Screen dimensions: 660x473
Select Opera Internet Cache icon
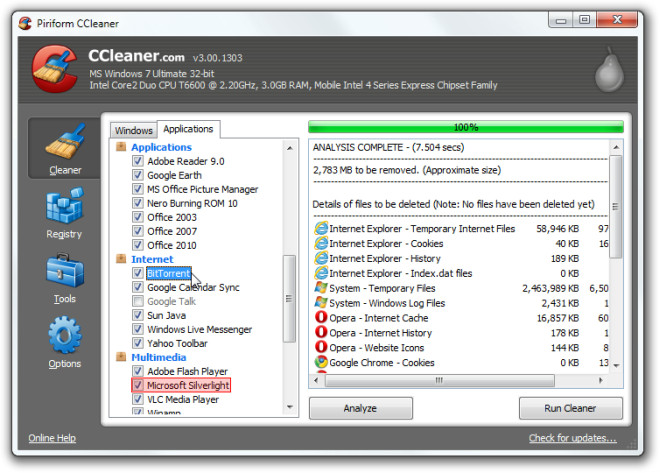[x=321, y=317]
